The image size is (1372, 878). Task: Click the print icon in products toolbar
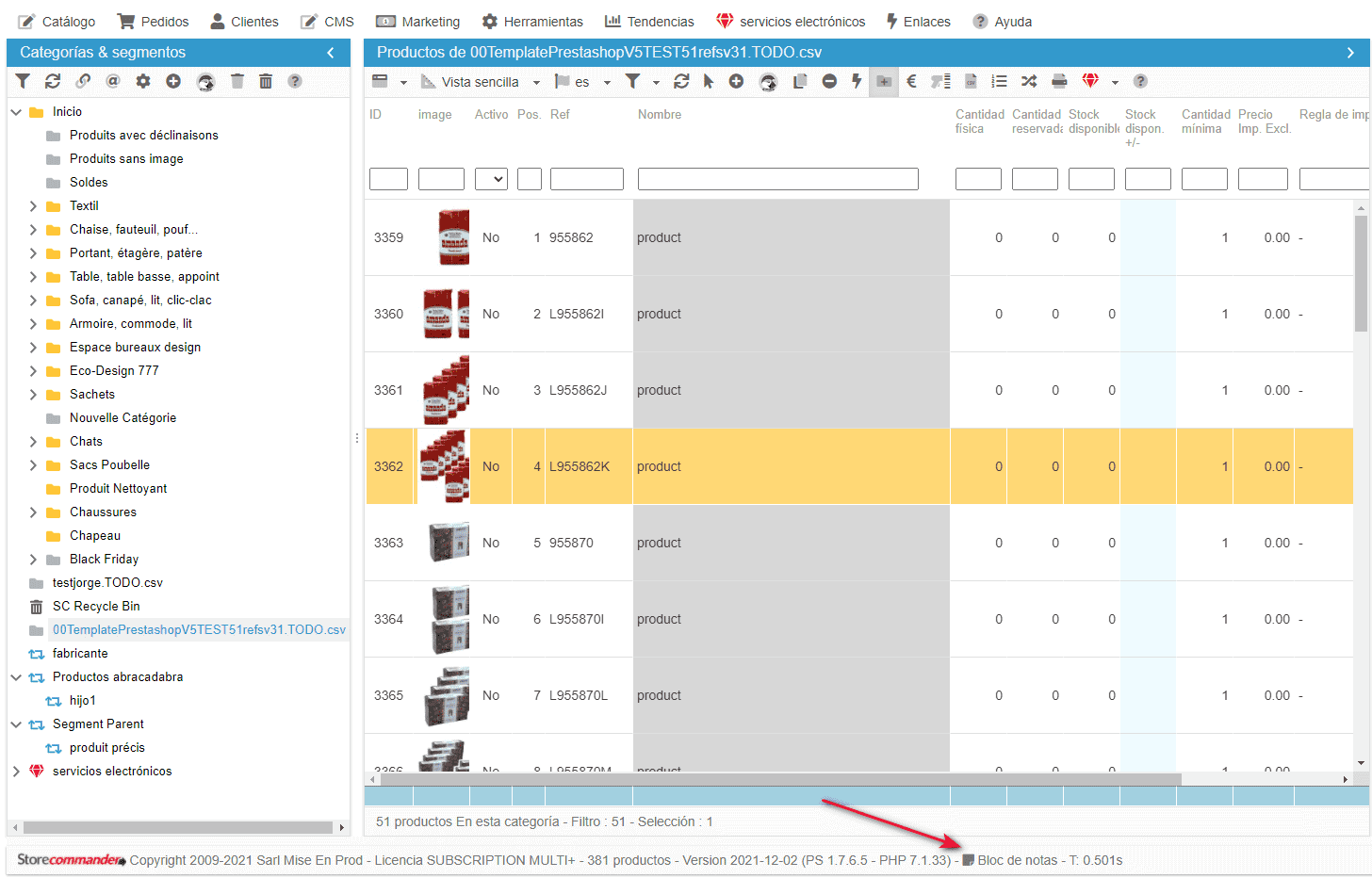tap(1059, 82)
